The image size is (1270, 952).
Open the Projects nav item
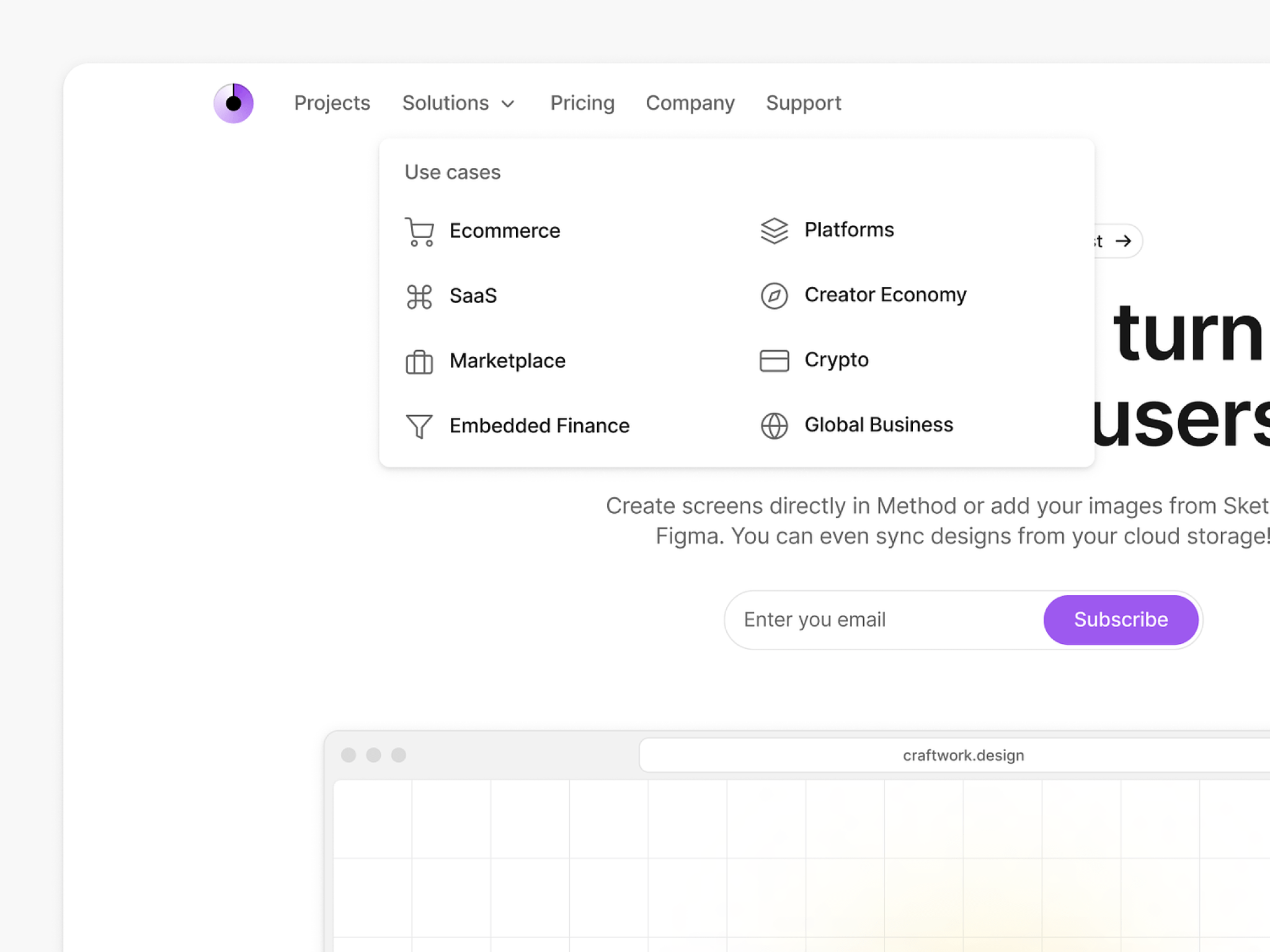tap(332, 103)
